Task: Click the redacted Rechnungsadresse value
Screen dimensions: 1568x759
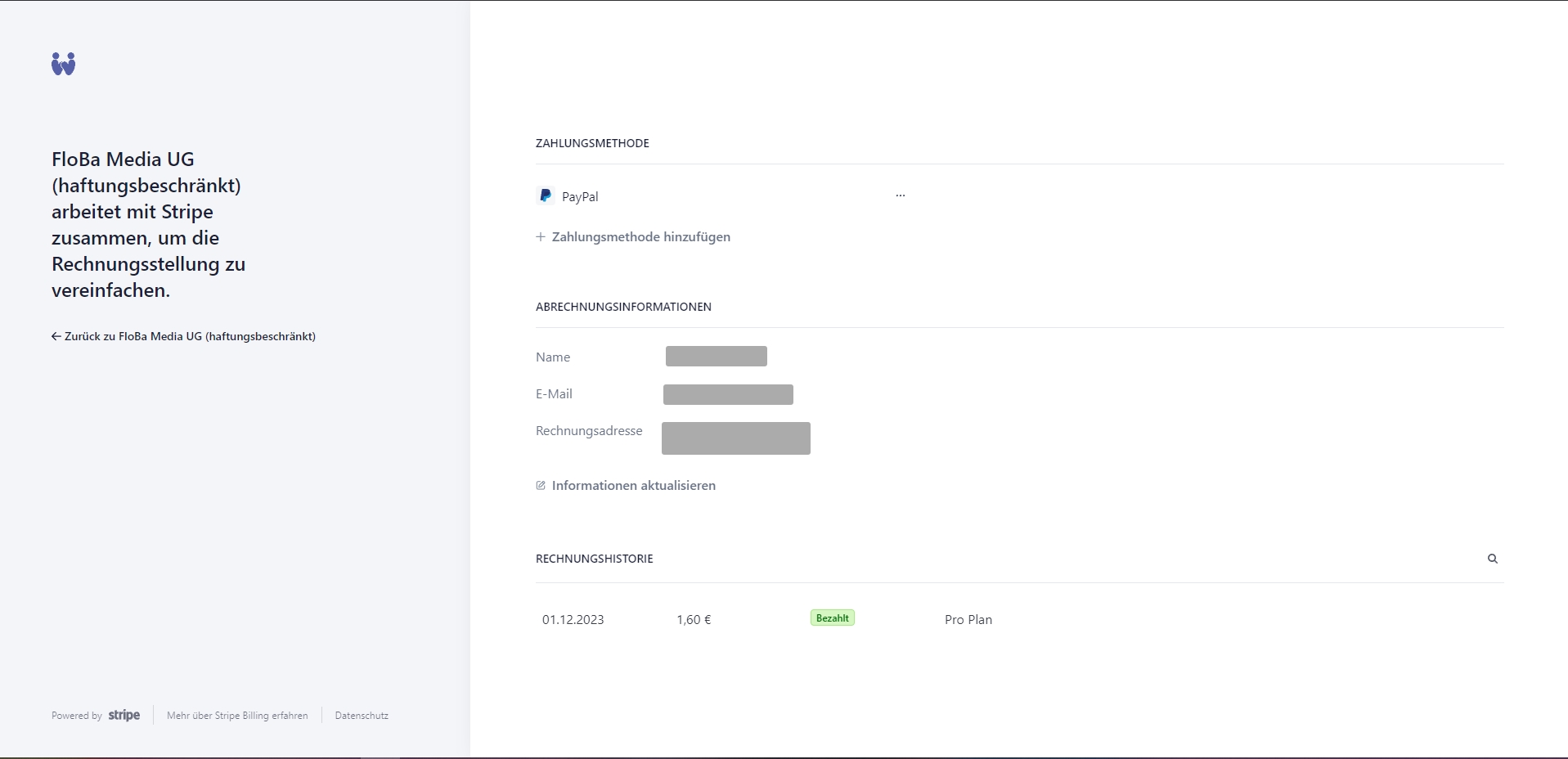Action: (x=735, y=438)
